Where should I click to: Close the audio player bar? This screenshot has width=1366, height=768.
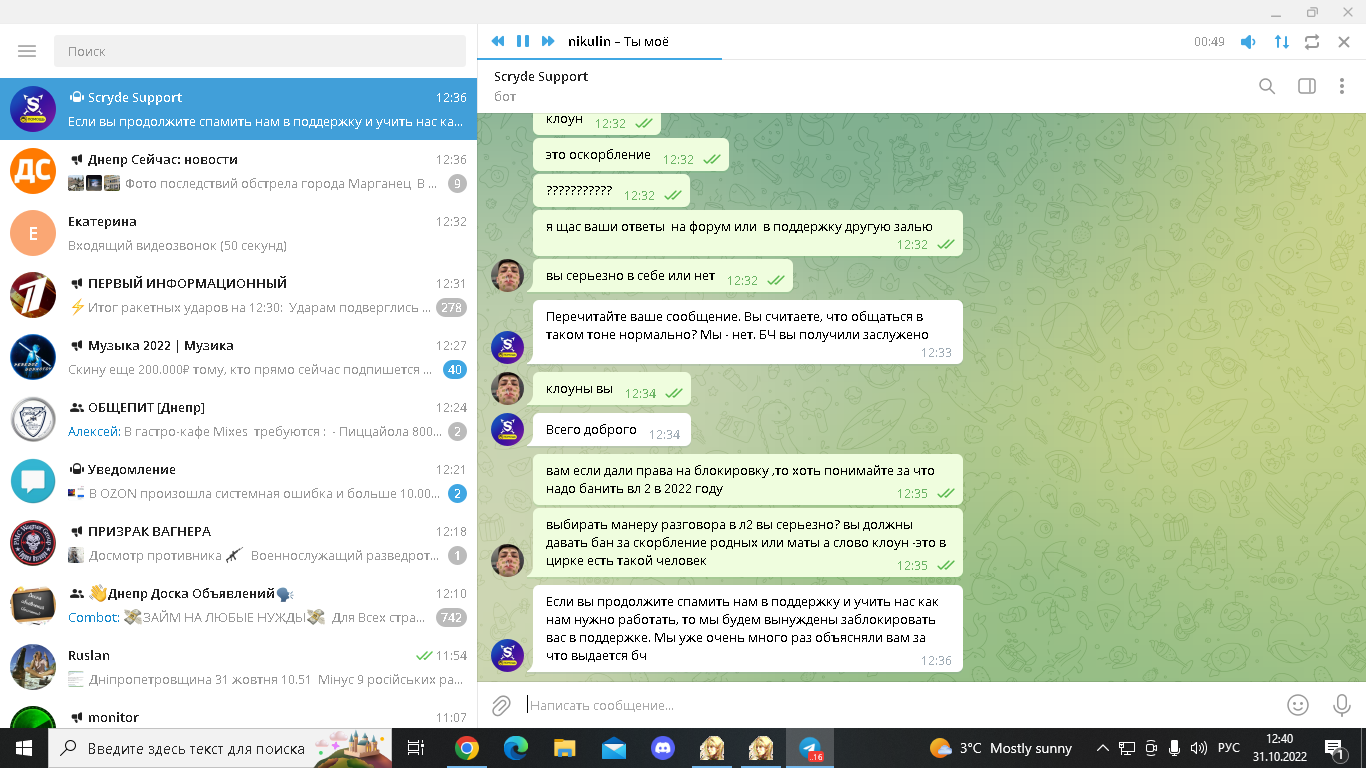click(1344, 42)
